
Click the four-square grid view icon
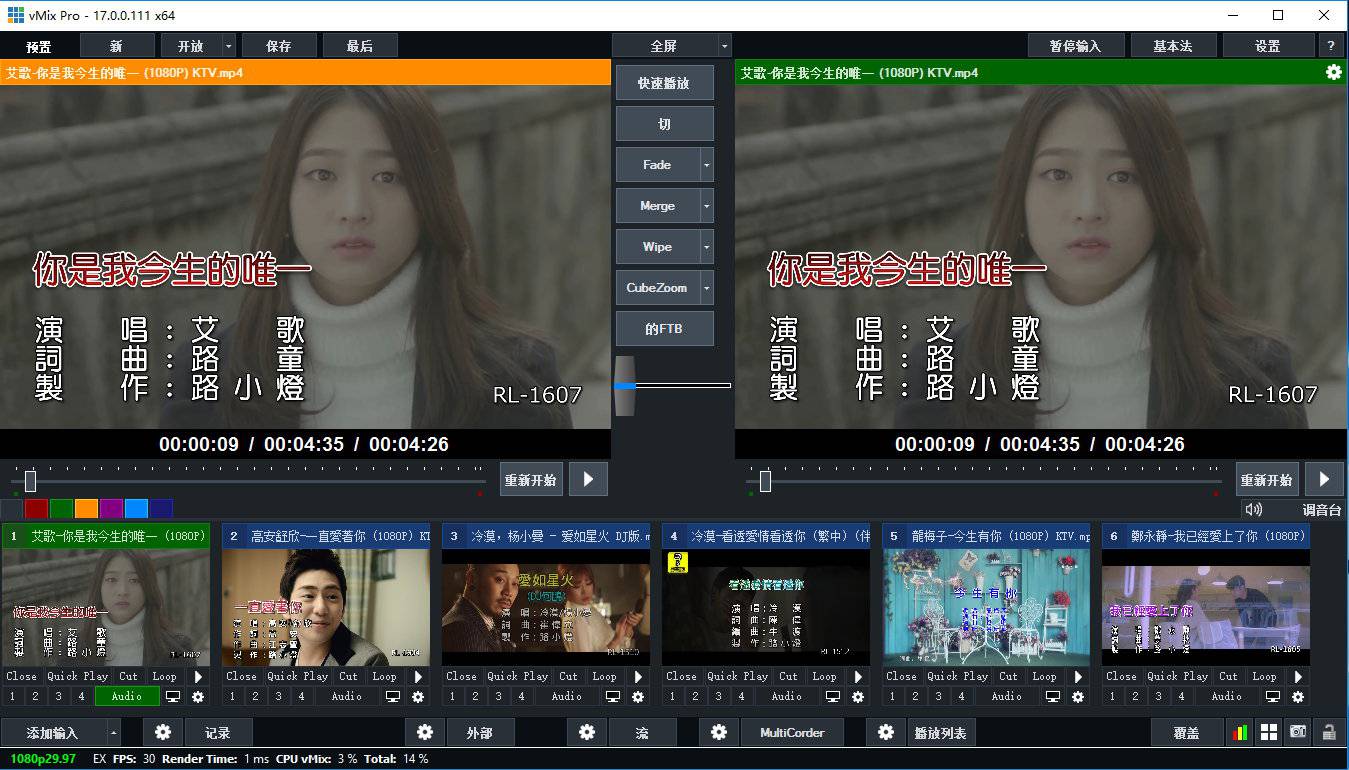point(1269,733)
